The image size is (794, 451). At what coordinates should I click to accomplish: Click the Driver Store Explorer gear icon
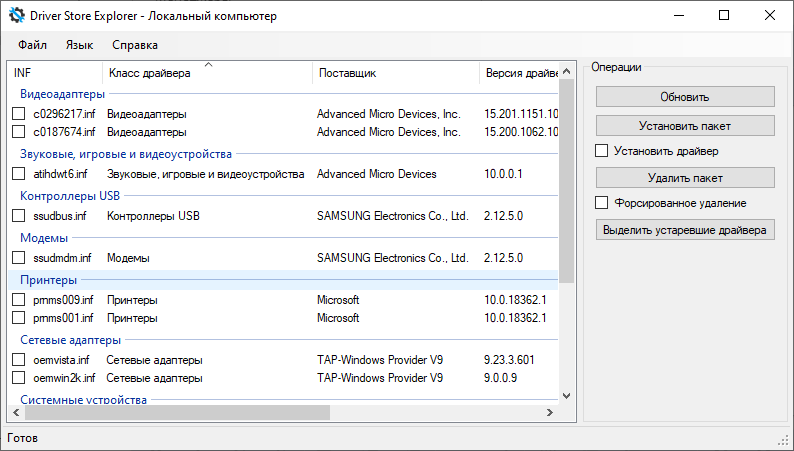click(x=17, y=16)
